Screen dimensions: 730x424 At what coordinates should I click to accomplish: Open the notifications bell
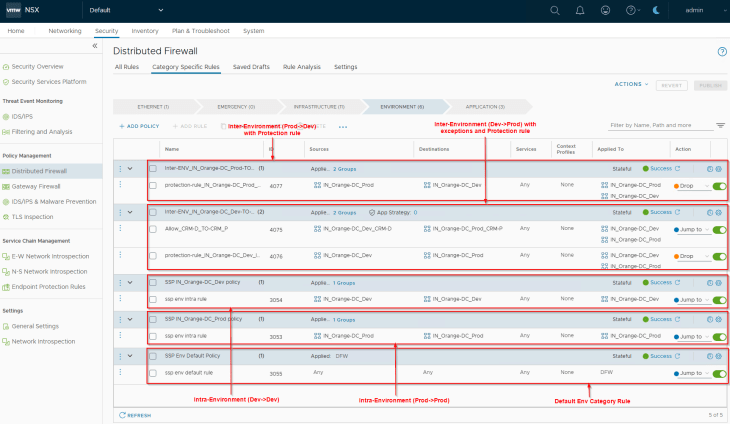point(580,10)
